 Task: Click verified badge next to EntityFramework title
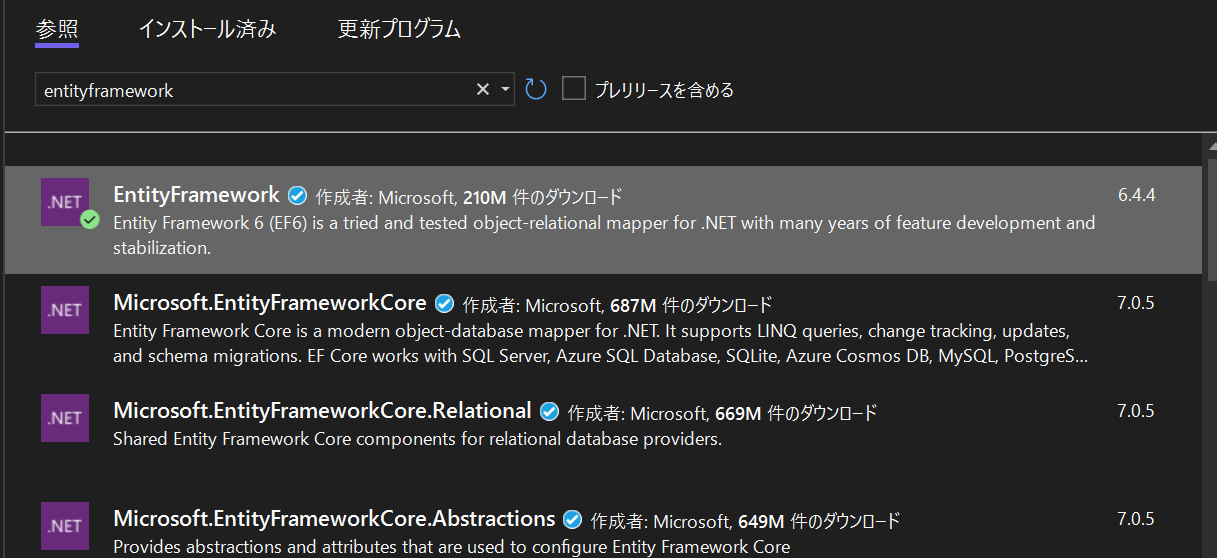click(x=297, y=196)
